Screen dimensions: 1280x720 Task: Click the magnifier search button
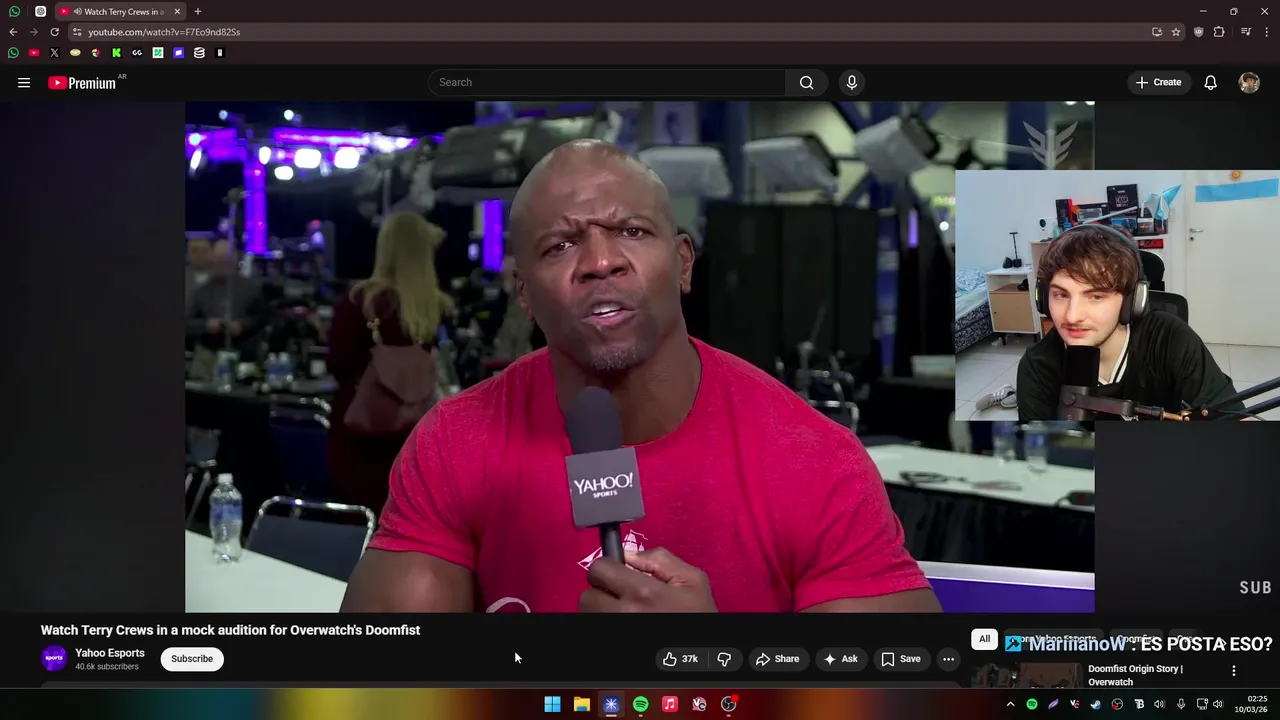tap(806, 83)
